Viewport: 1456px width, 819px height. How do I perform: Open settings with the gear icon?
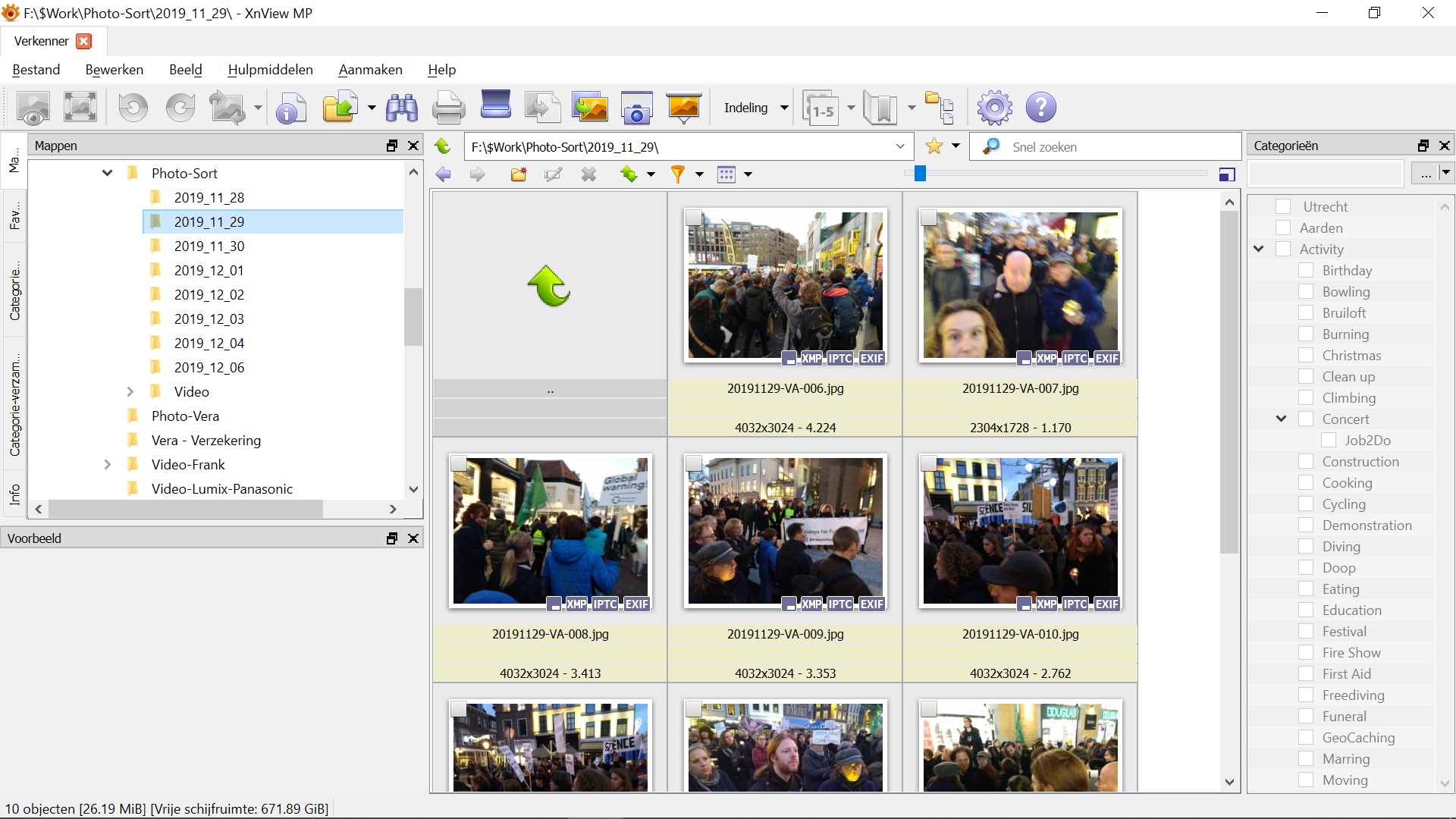coord(994,108)
